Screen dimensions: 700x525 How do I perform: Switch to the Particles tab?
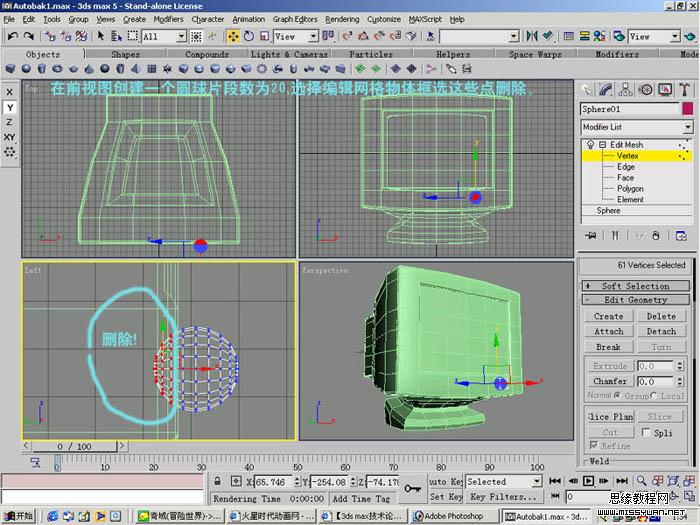pyautogui.click(x=371, y=54)
